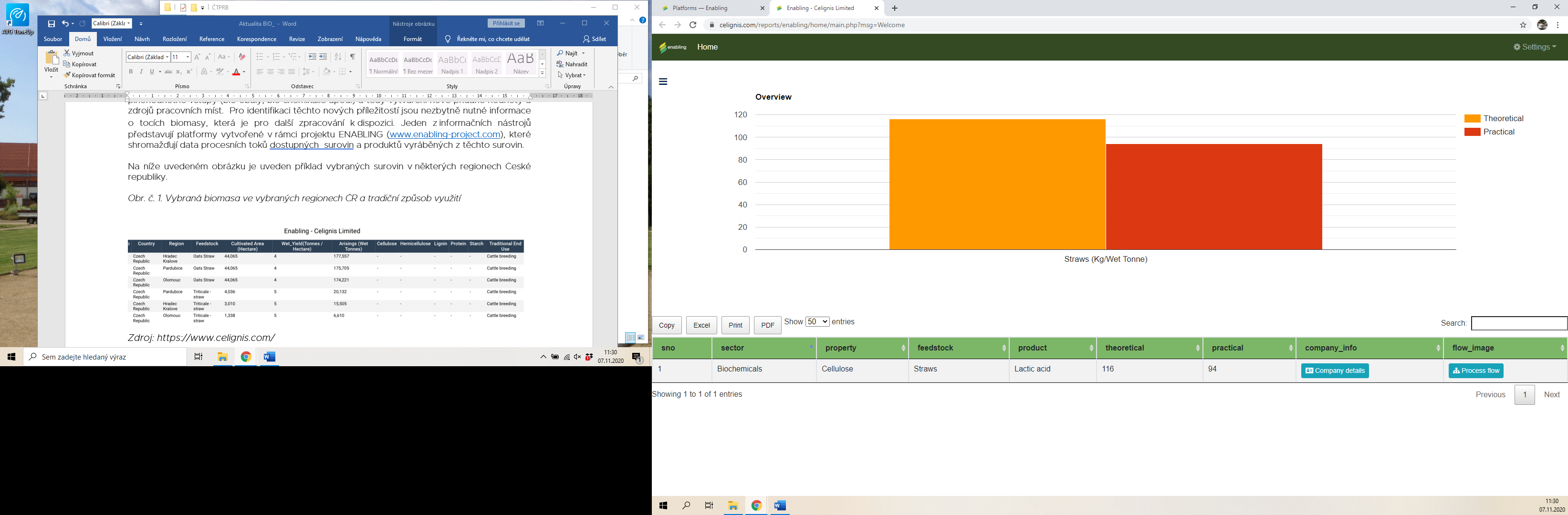
Task: Increase paragraph indent in Word
Action: (323, 57)
